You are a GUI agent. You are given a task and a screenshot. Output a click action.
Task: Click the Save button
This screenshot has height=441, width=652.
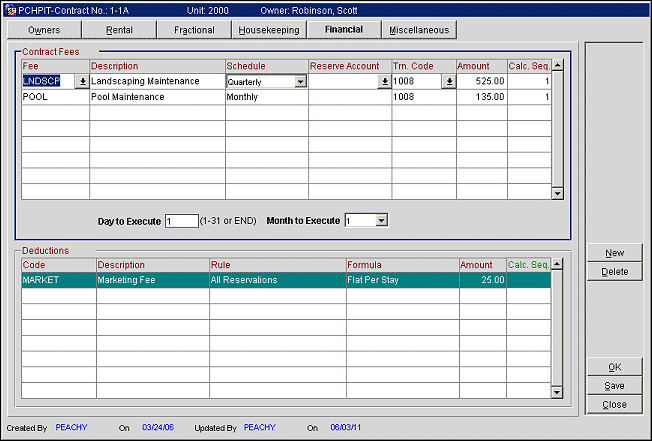pyautogui.click(x=614, y=386)
